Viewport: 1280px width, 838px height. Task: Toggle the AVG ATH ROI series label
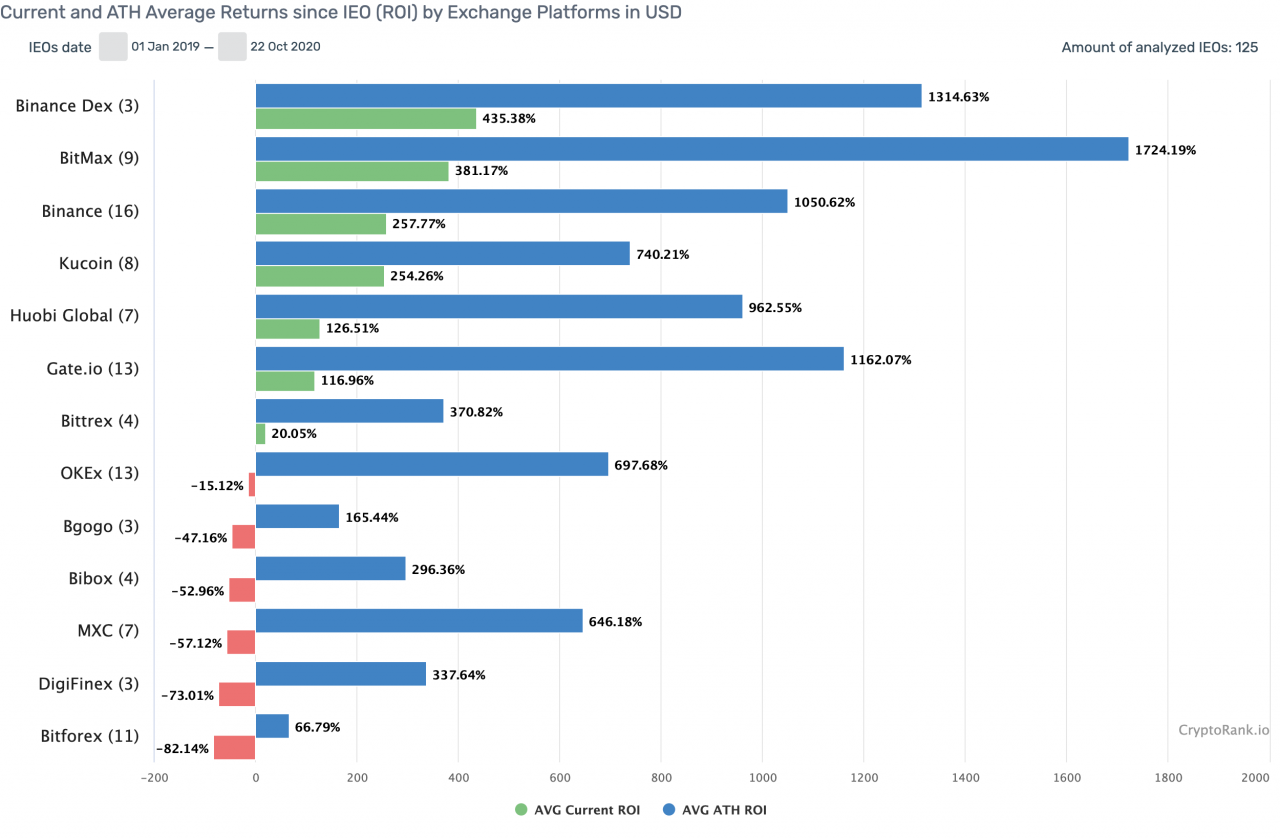click(724, 810)
